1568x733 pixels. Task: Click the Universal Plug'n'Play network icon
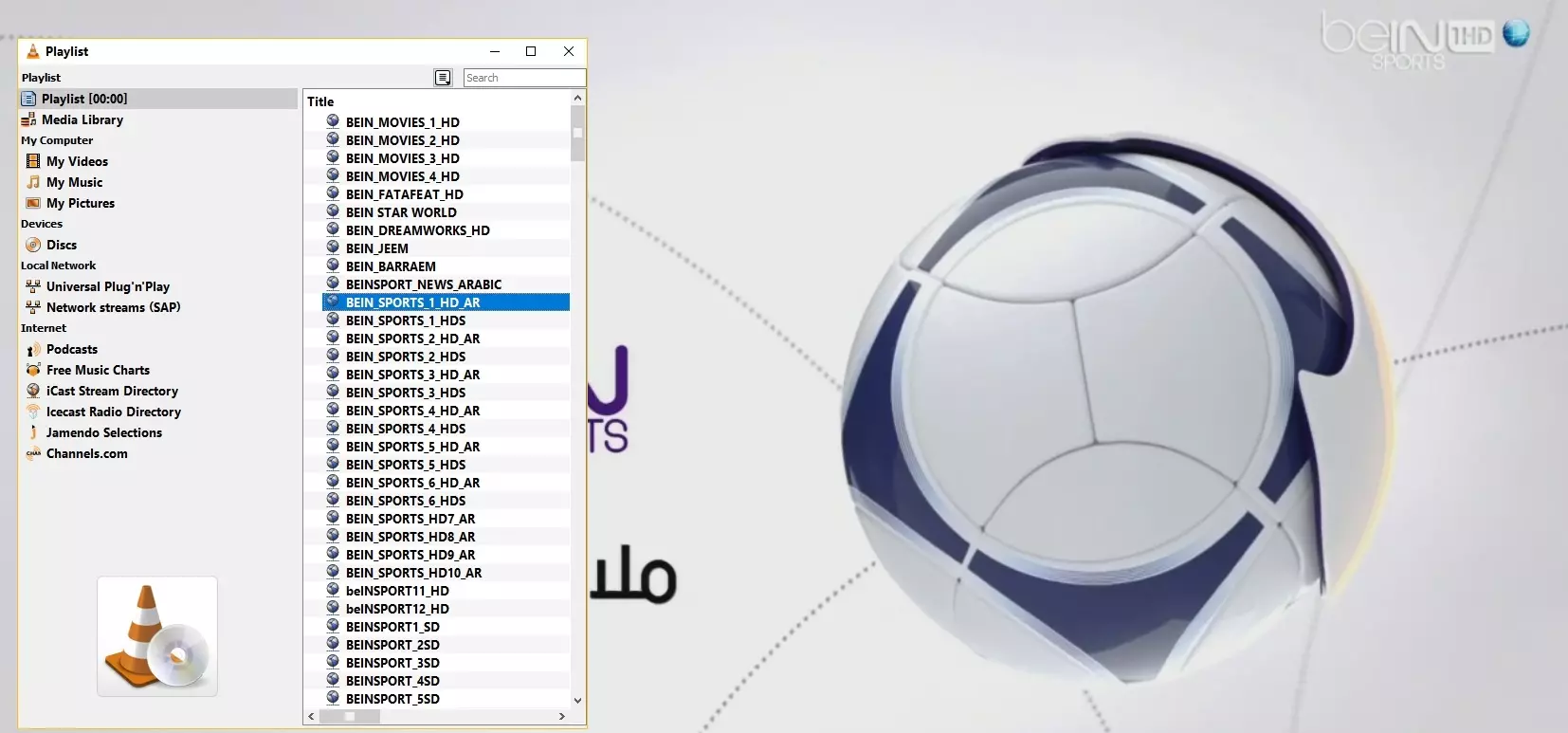(x=33, y=286)
